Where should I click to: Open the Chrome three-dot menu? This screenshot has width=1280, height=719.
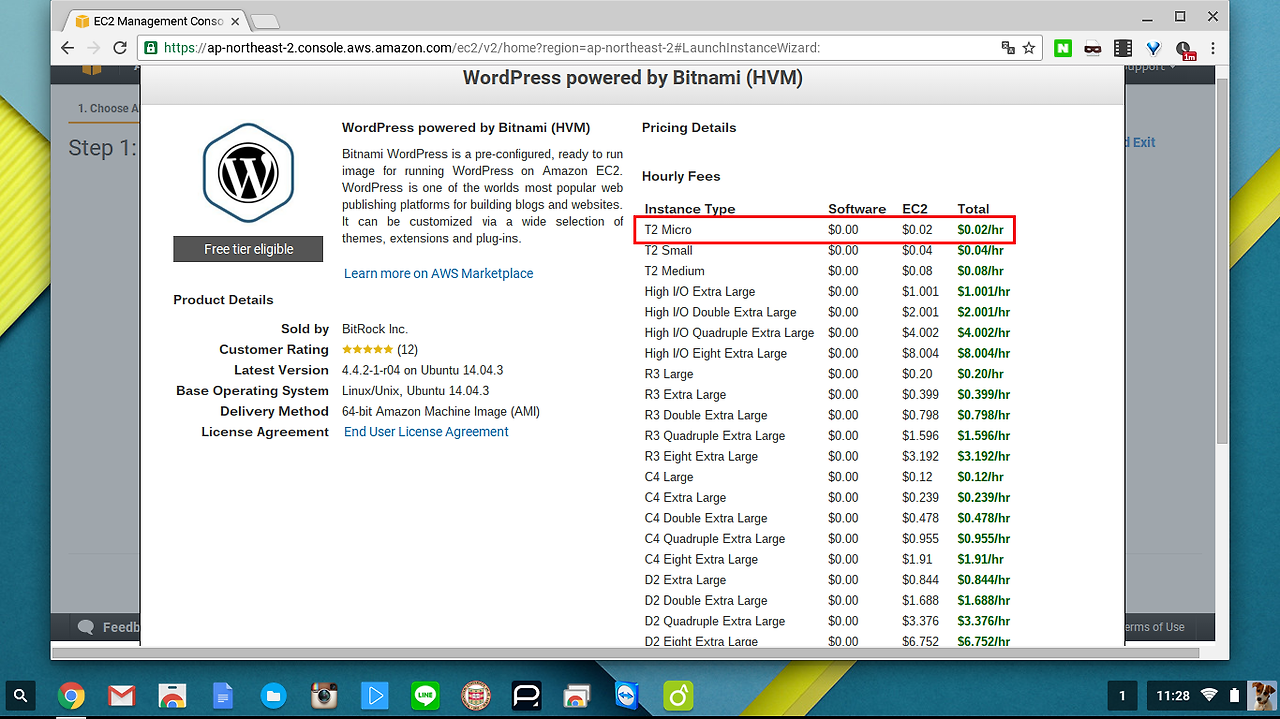(x=1214, y=48)
